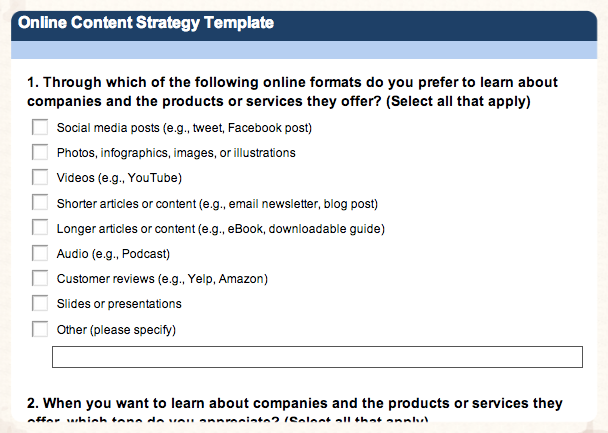Click question 1 heading text
The width and height of the screenshot is (608, 433).
(x=292, y=92)
